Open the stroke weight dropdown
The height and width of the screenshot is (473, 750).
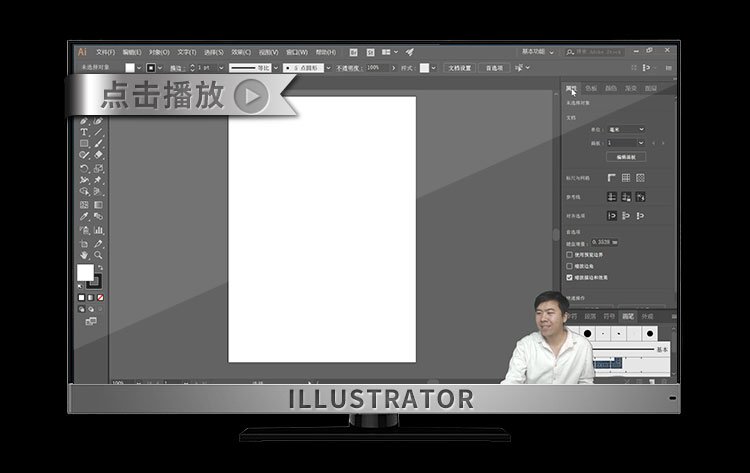point(221,68)
